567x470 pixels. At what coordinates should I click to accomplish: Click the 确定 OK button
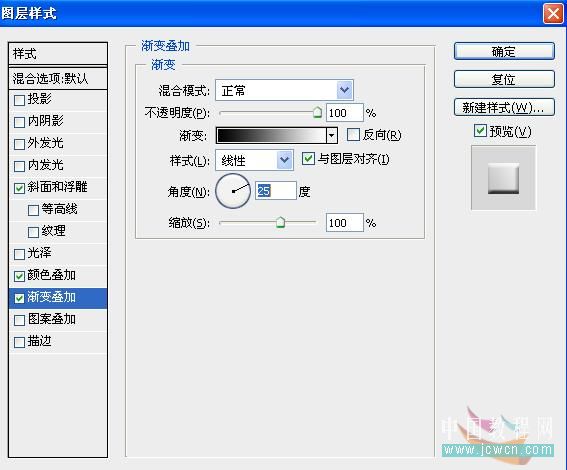tap(504, 51)
